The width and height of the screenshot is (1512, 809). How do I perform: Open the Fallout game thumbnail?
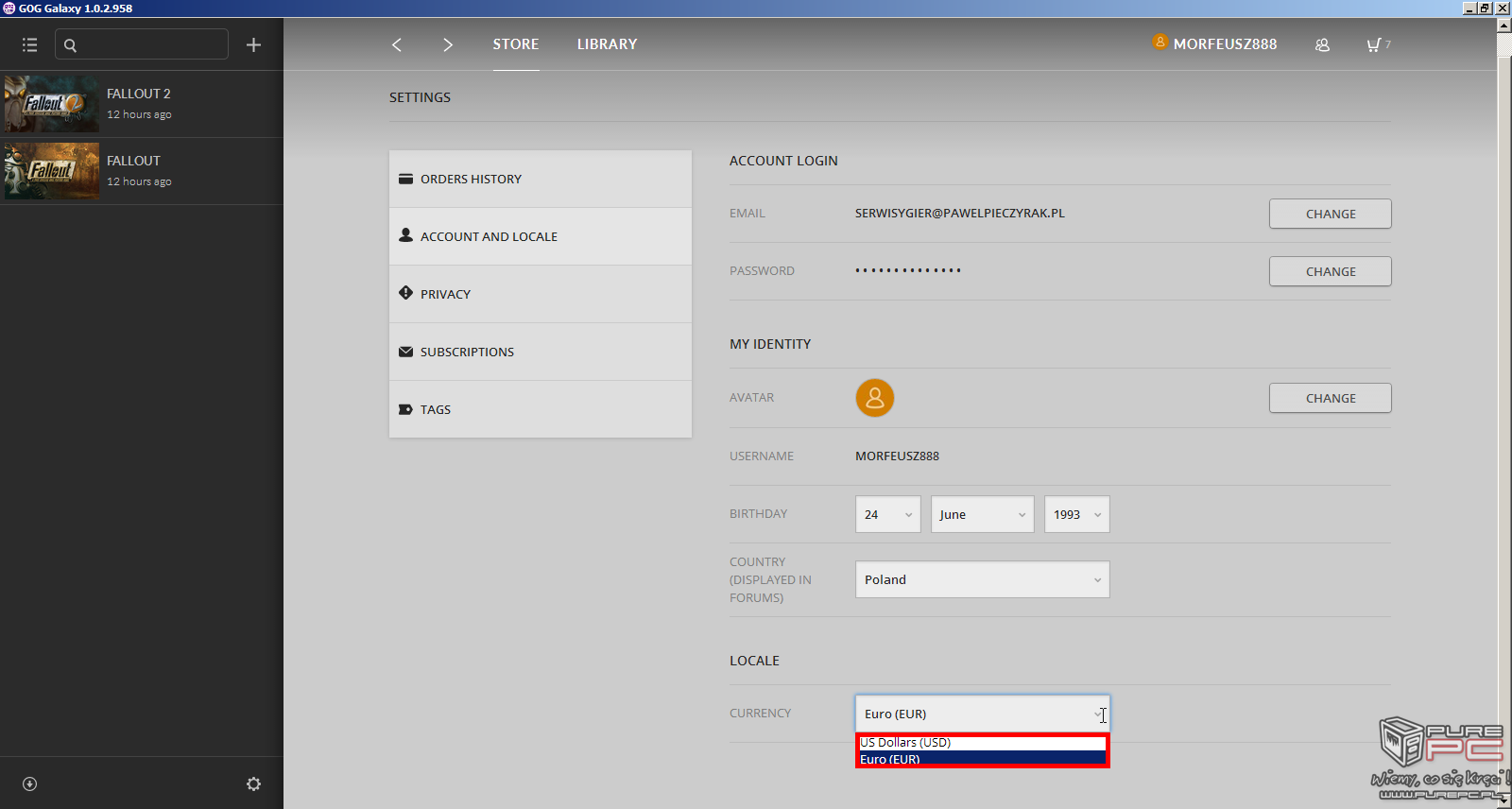coord(52,171)
